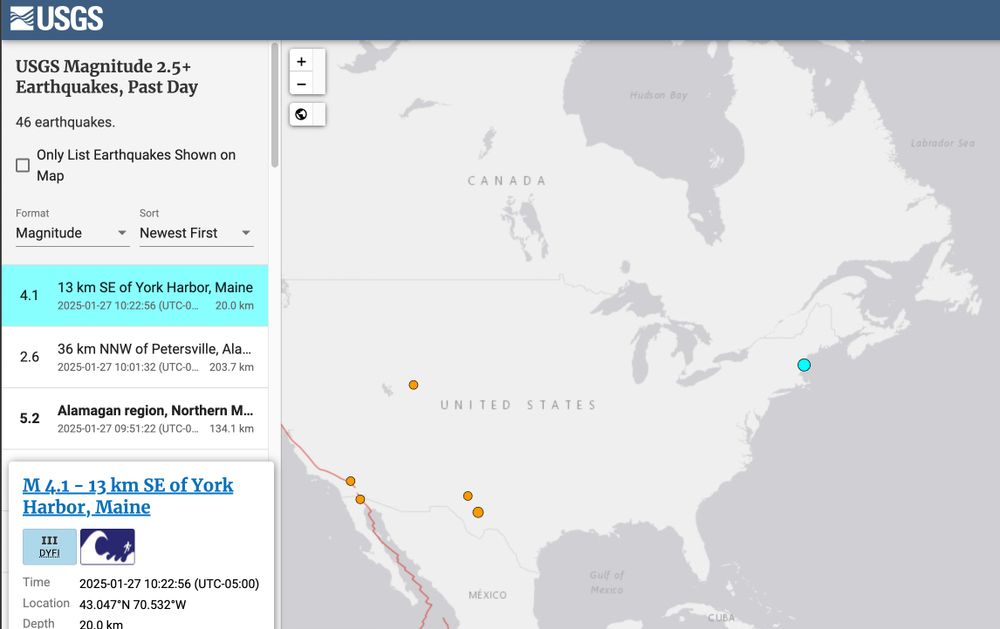Click the depth value 20.0 km in popup

[101, 624]
